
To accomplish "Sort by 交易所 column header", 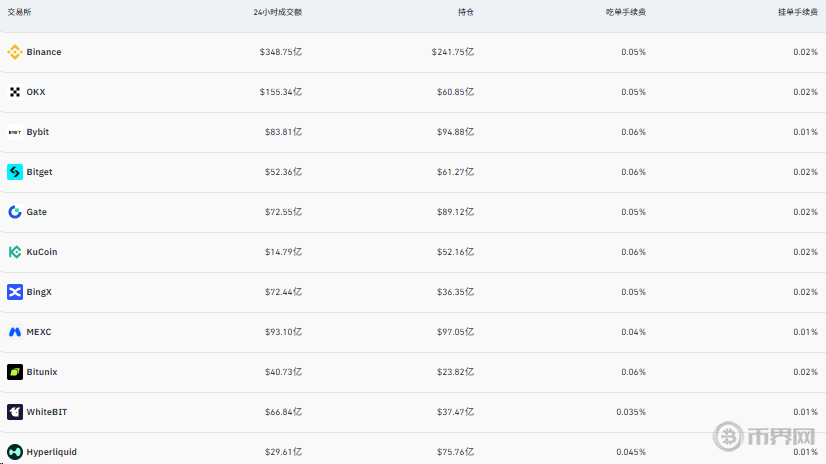I will (x=19, y=12).
